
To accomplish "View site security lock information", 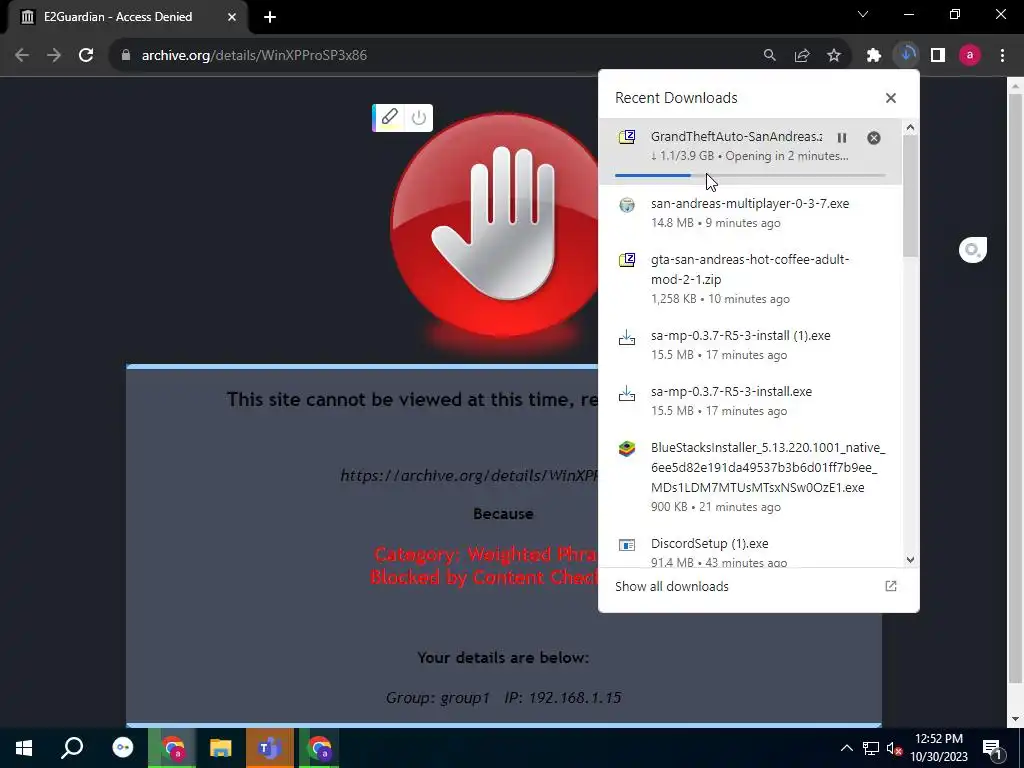I will [x=125, y=56].
